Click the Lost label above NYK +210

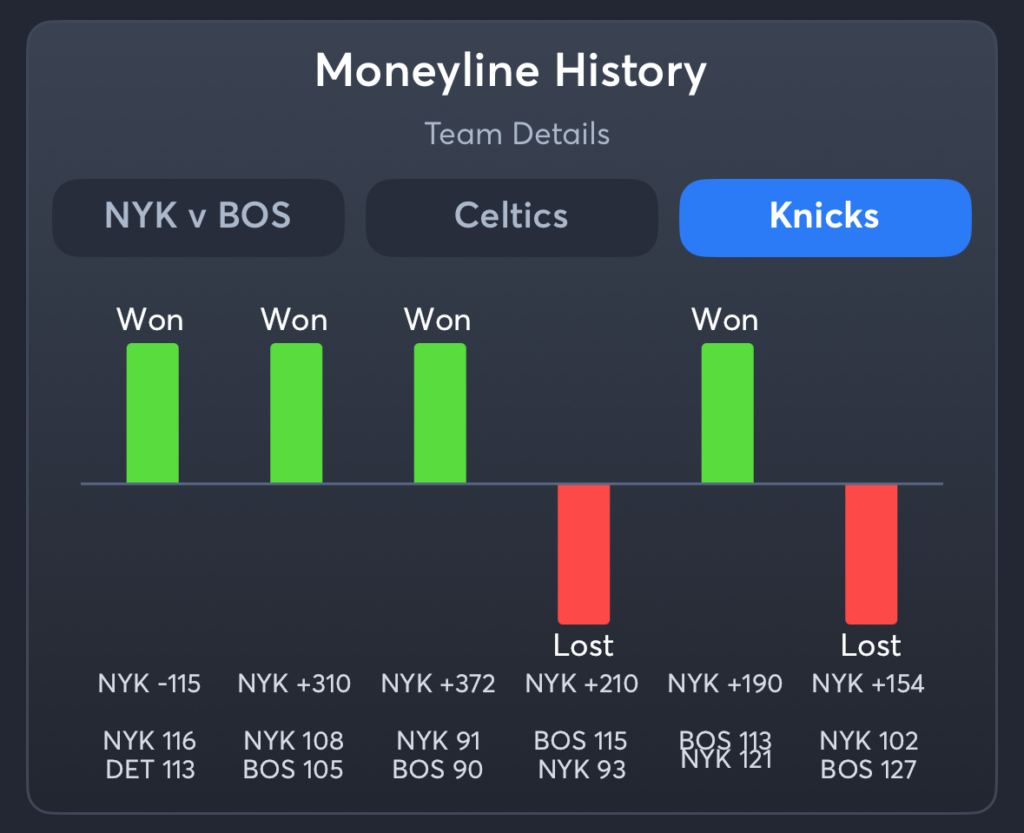tap(583, 646)
